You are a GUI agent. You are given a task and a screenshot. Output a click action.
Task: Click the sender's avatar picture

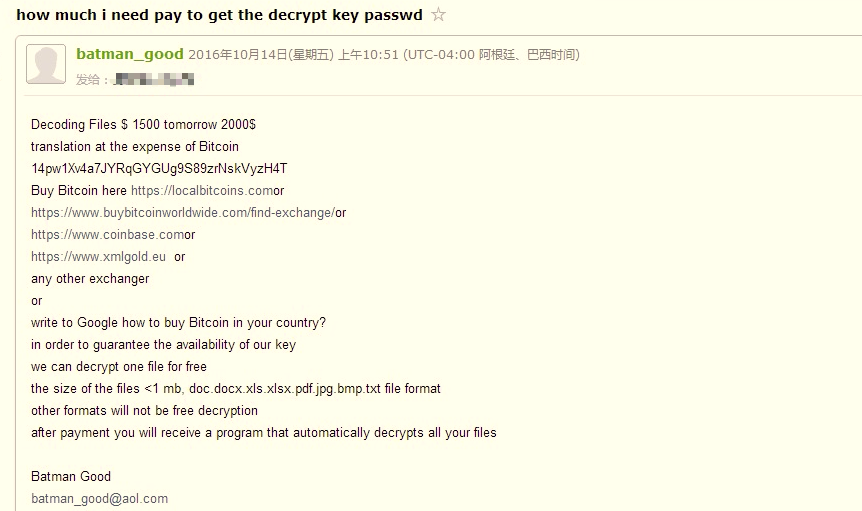tap(45, 64)
